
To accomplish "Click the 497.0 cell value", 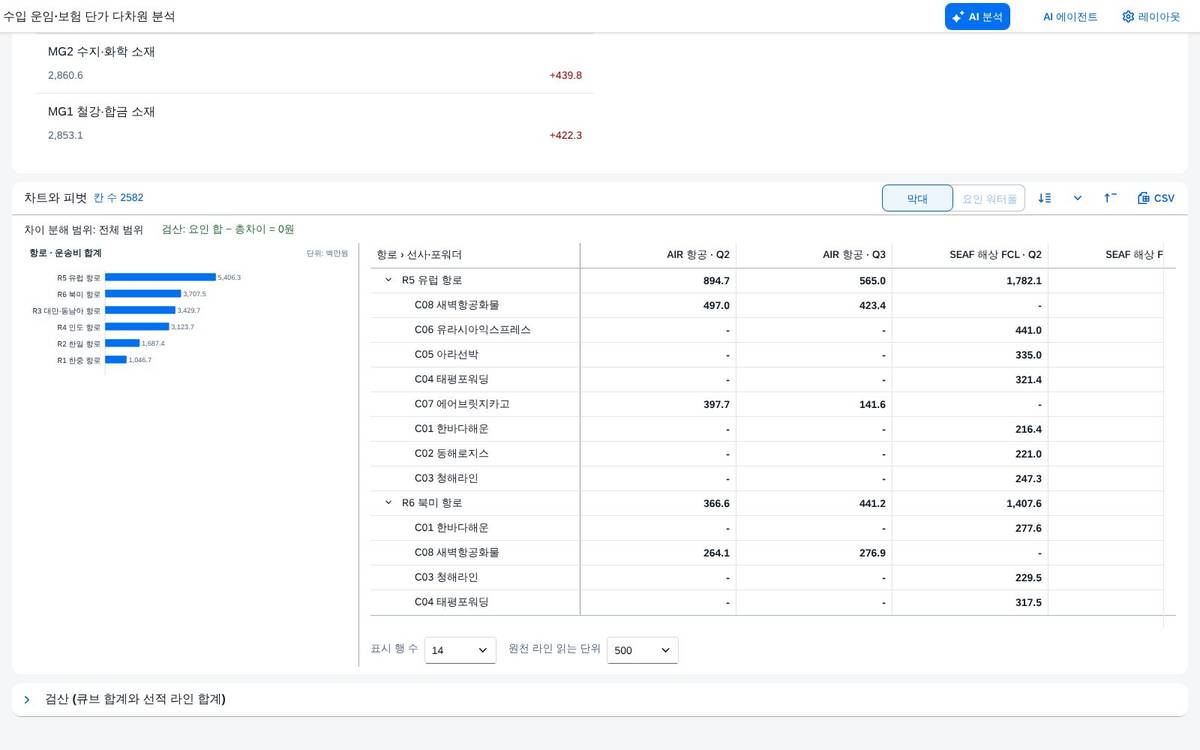I will (716, 305).
